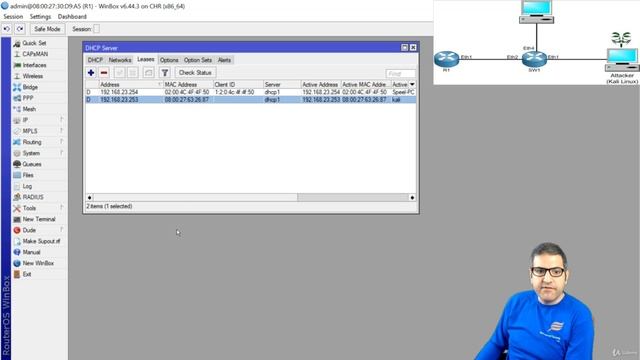Click Exit in the sidebar
Screen dimensions: 640x360
[27, 275]
